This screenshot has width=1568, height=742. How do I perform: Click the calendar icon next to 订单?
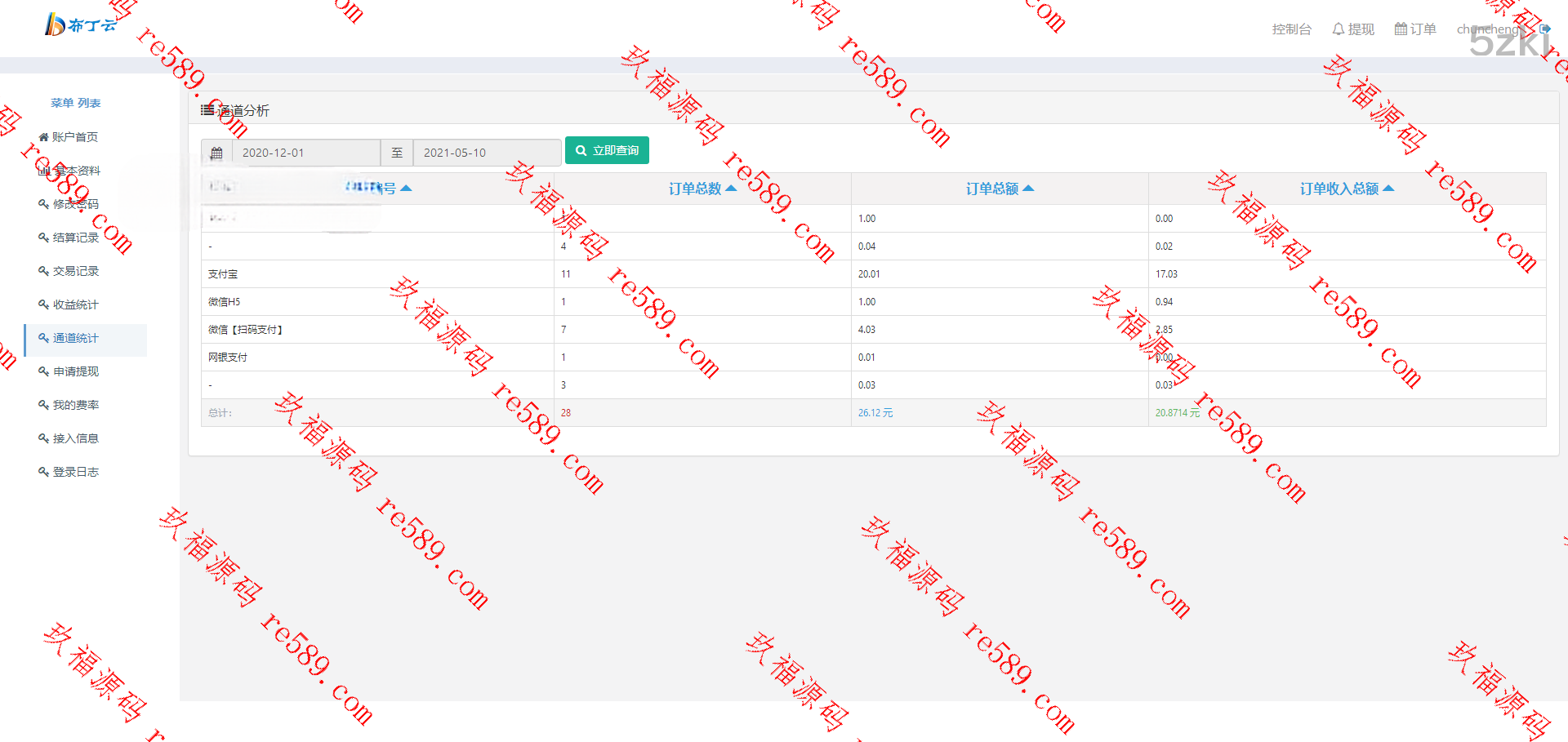pos(1401,29)
